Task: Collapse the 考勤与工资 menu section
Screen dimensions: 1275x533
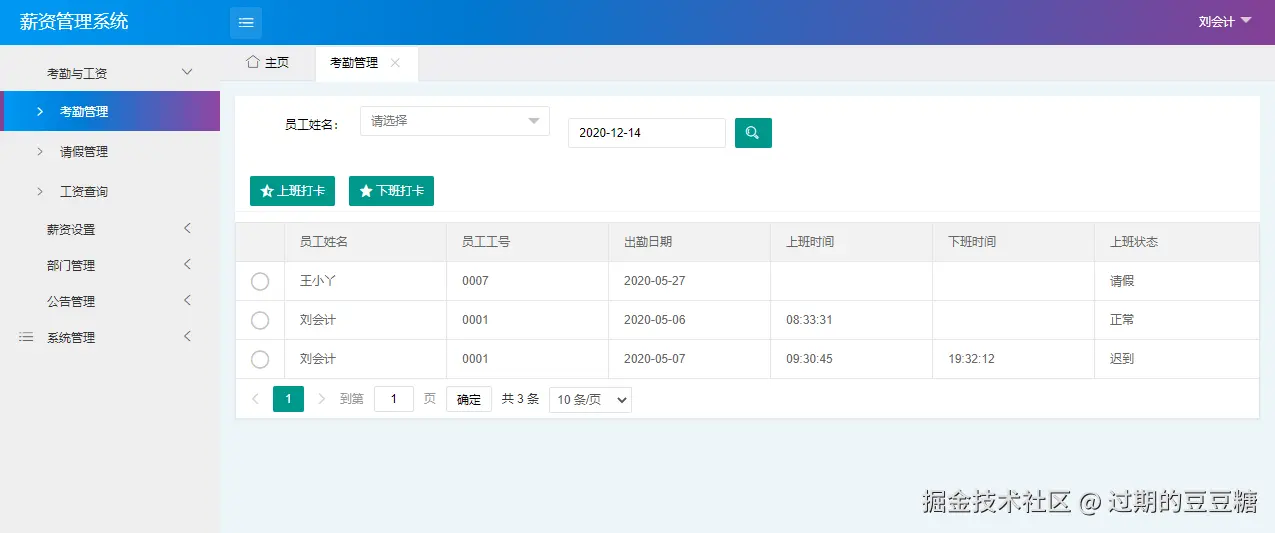Action: coord(110,73)
